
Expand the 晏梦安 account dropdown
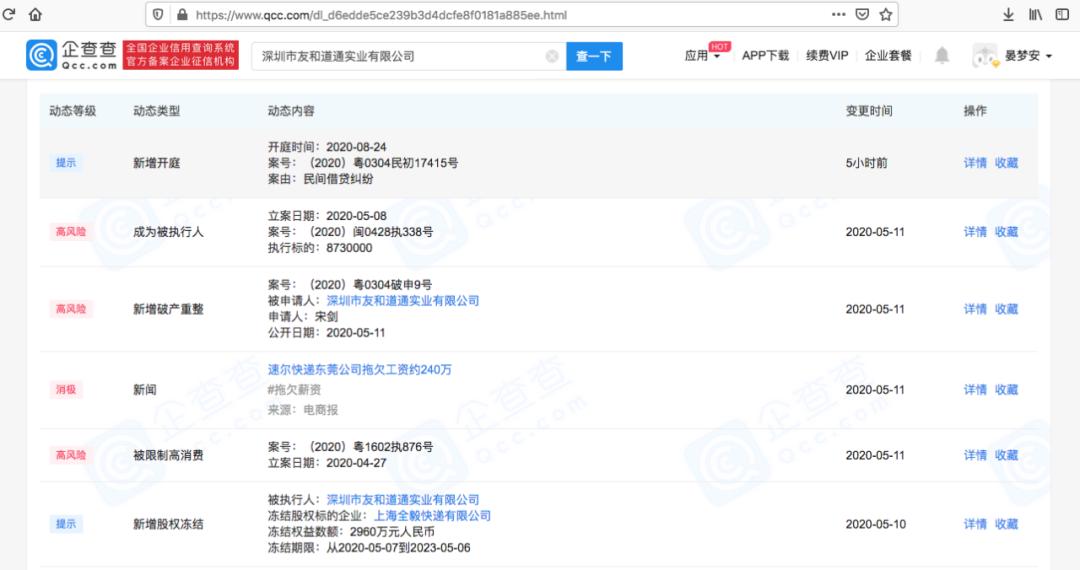point(1028,56)
